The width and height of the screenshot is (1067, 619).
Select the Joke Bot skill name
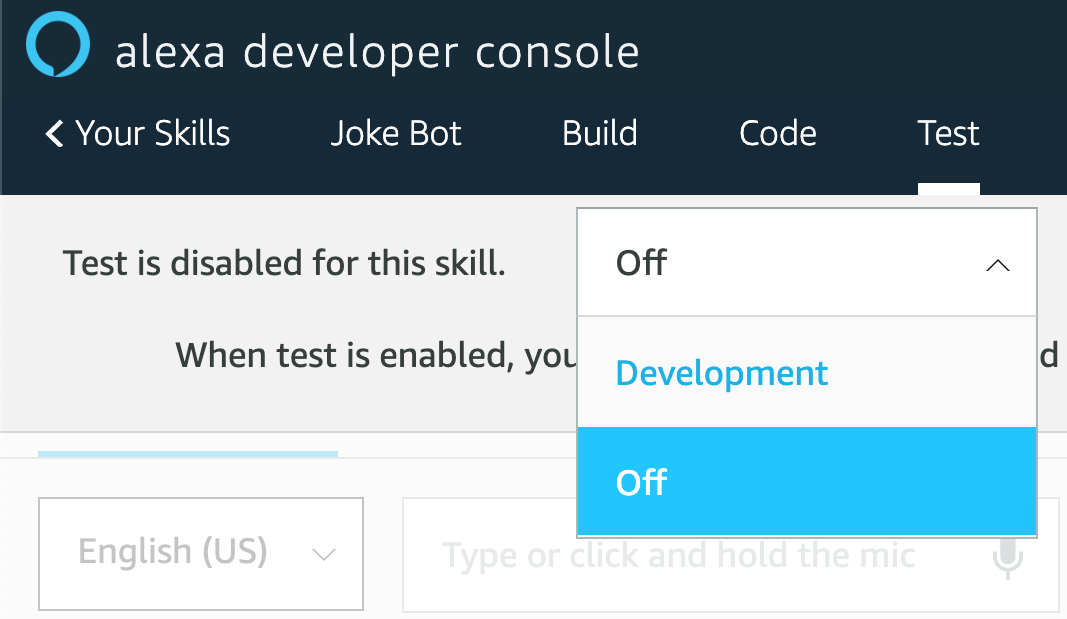(x=396, y=133)
